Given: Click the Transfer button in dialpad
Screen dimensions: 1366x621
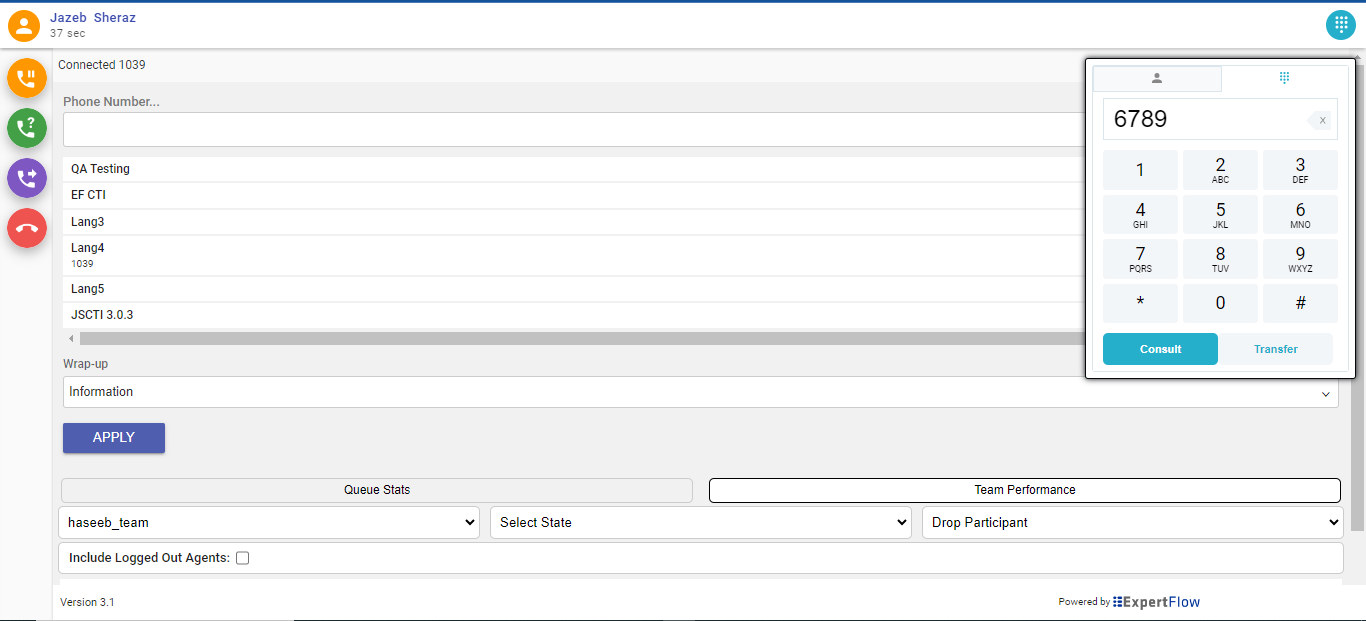Looking at the screenshot, I should [x=1275, y=349].
